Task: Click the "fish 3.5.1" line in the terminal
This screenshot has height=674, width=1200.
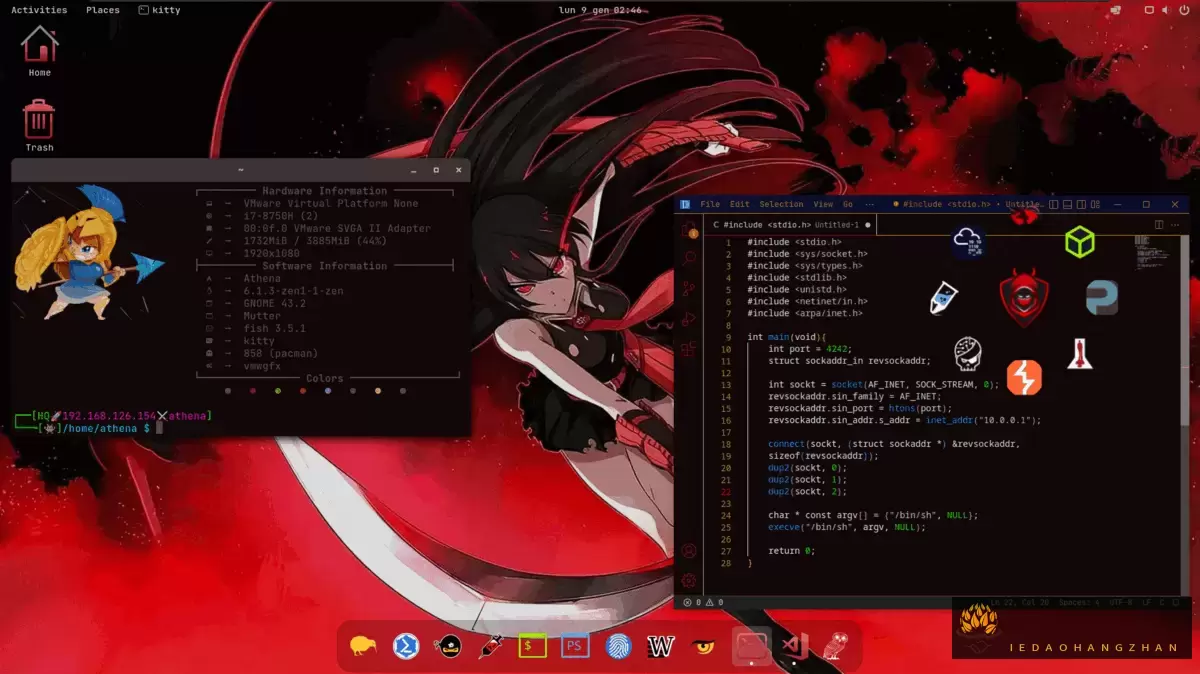Action: [274, 328]
